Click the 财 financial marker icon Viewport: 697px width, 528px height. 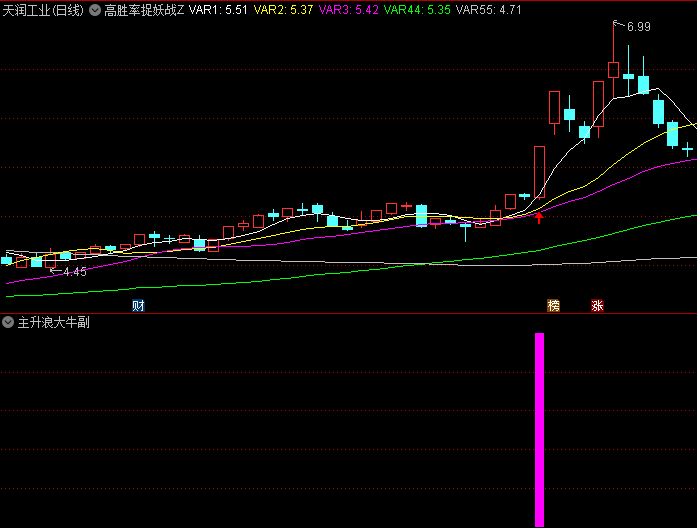[138, 306]
